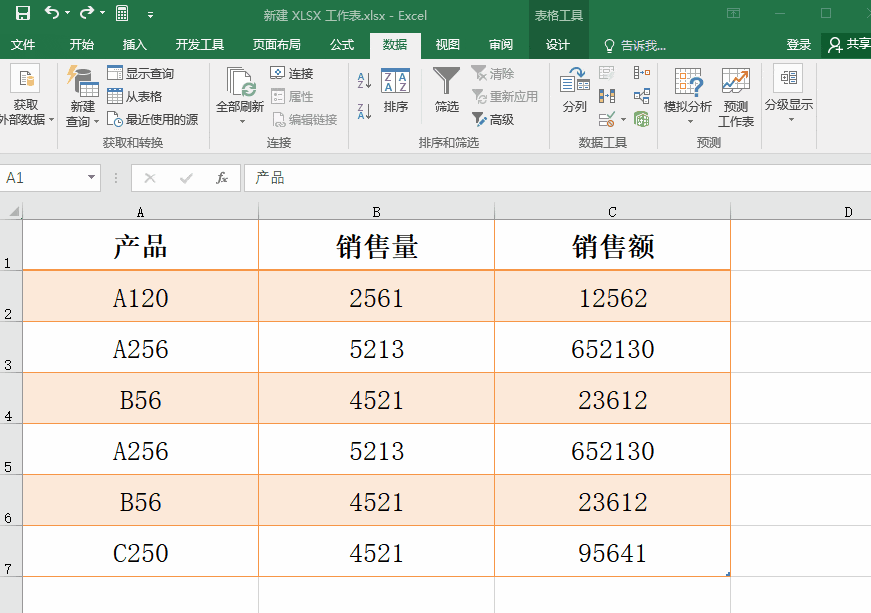Image resolution: width=871 pixels, height=613 pixels.
Task: Switch to the 页面布局 ribbon tab
Action: coord(277,45)
